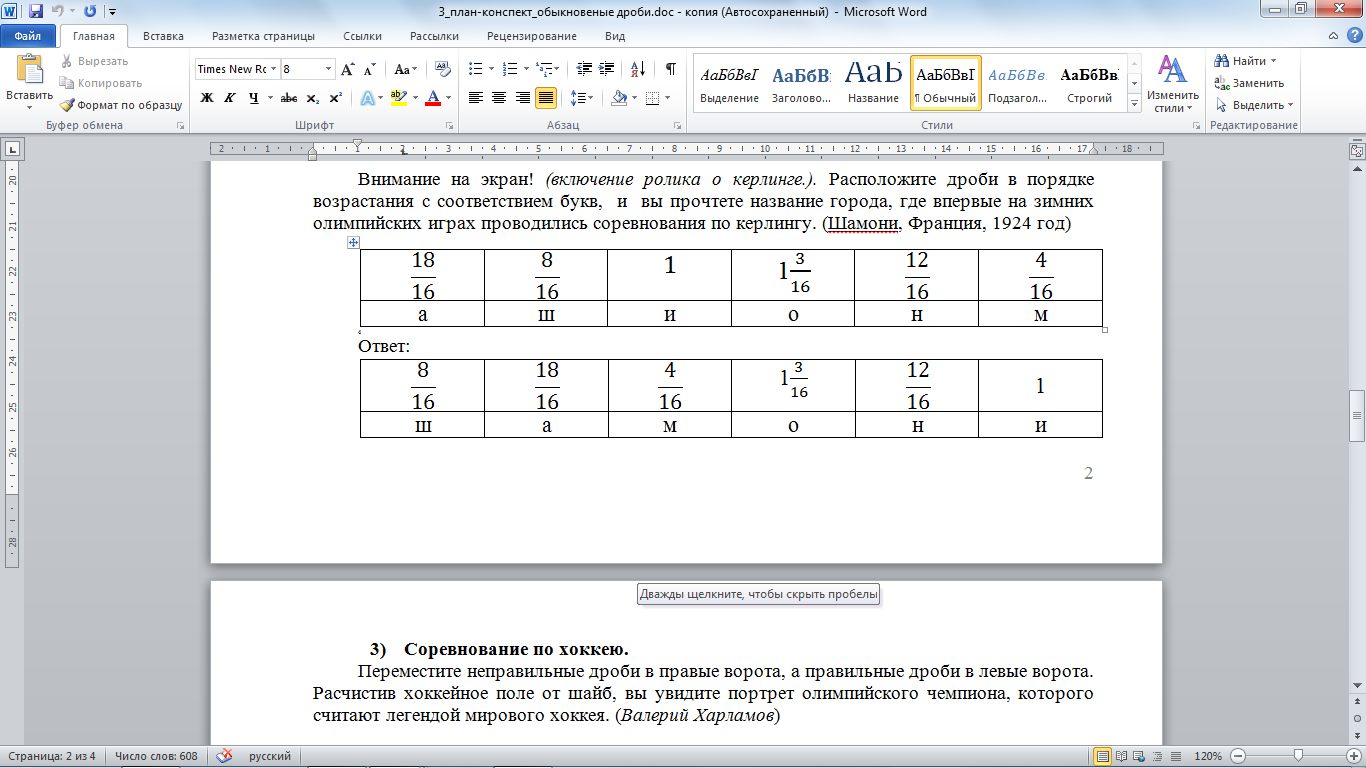Screen dimensions: 1366x768
Task: Click the vertical scrollbar thumb
Action: pyautogui.click(x=1357, y=415)
